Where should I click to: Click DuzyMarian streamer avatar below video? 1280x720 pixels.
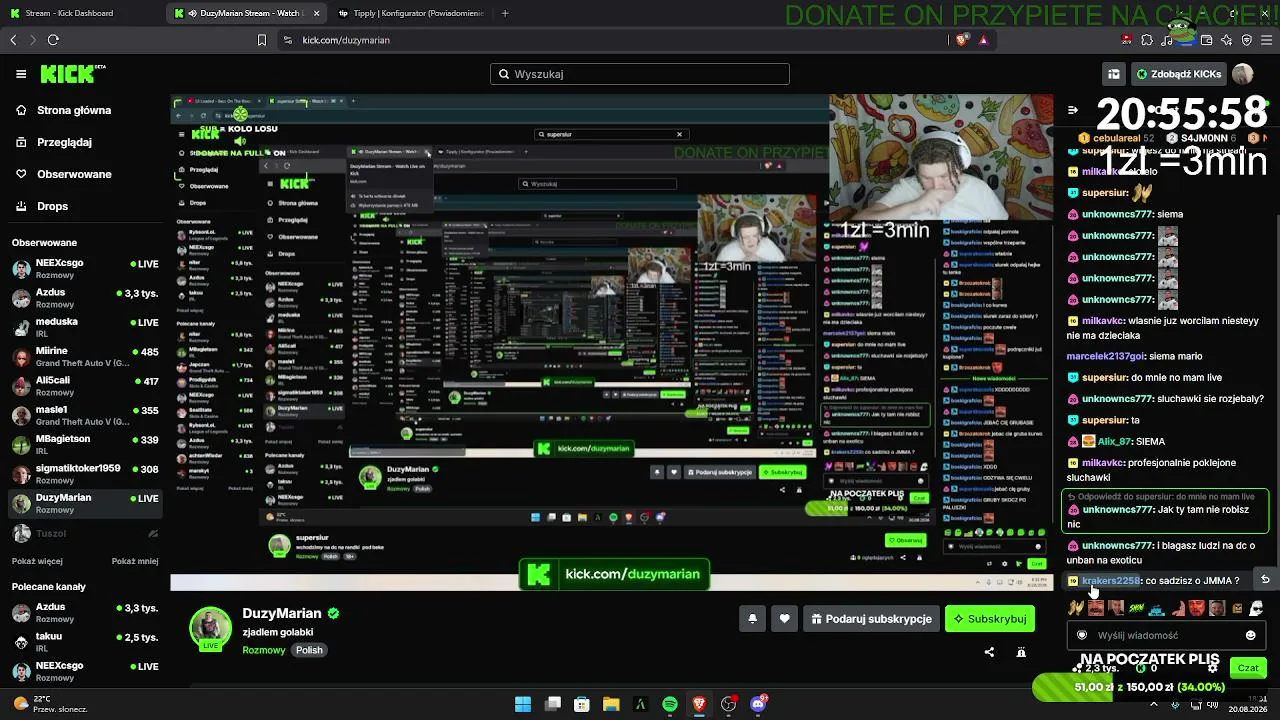(210, 628)
